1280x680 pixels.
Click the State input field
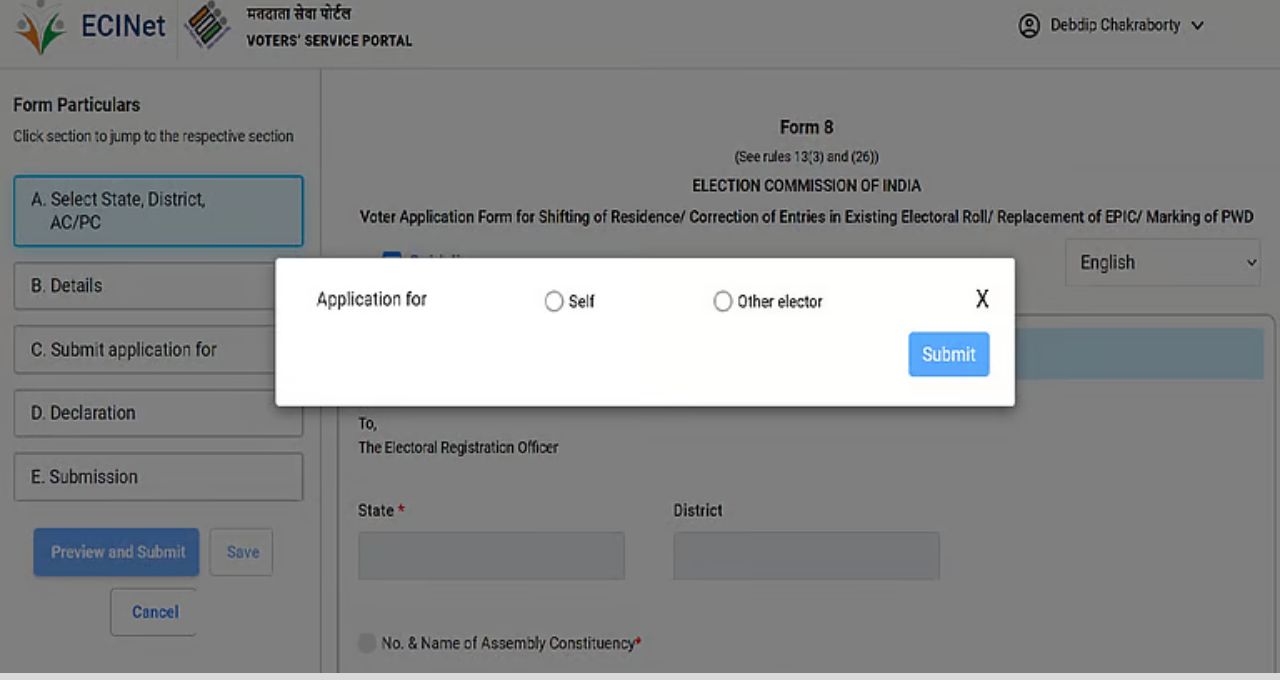(491, 556)
